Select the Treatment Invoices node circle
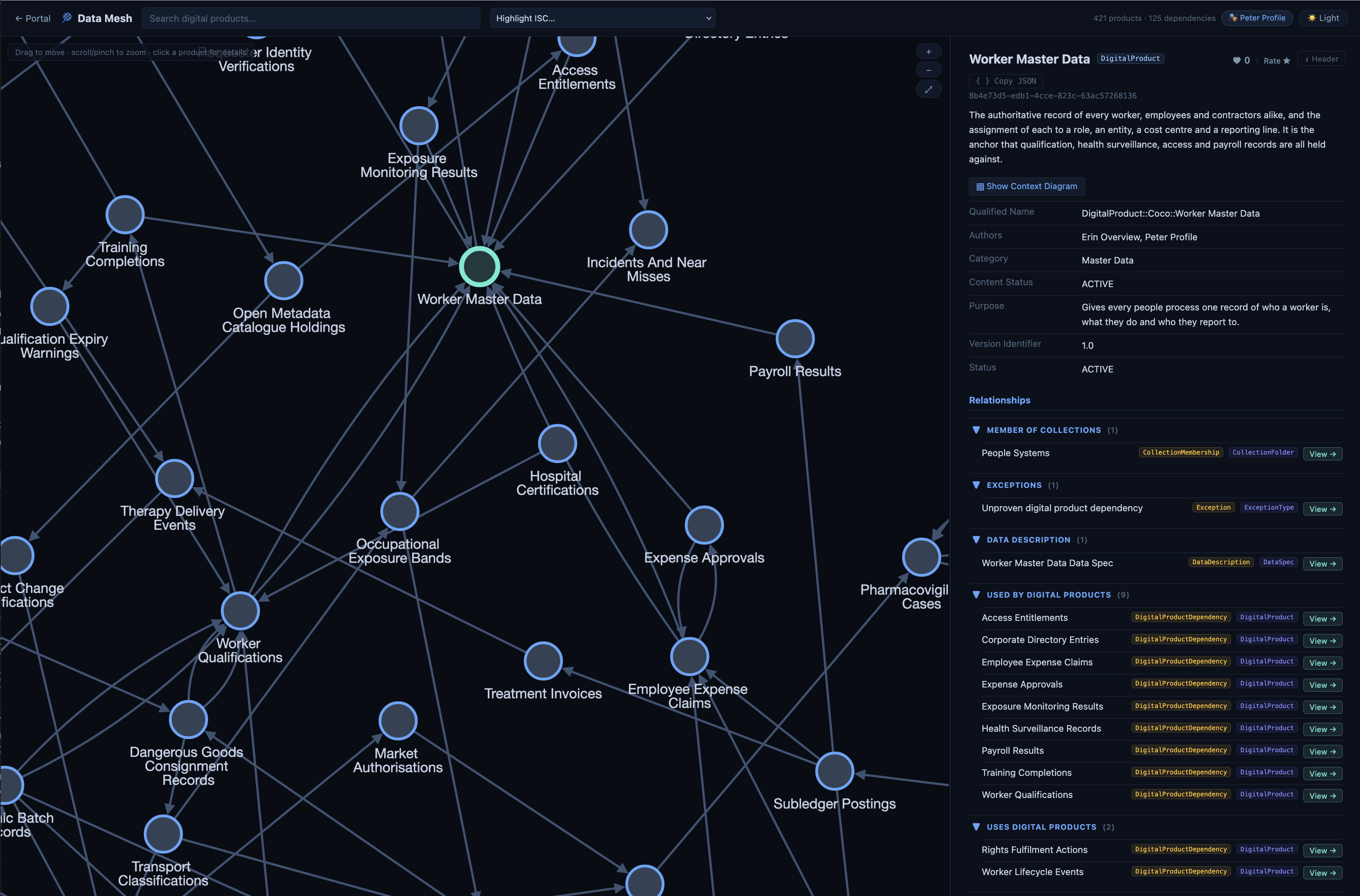Image resolution: width=1360 pixels, height=896 pixels. pos(543,661)
